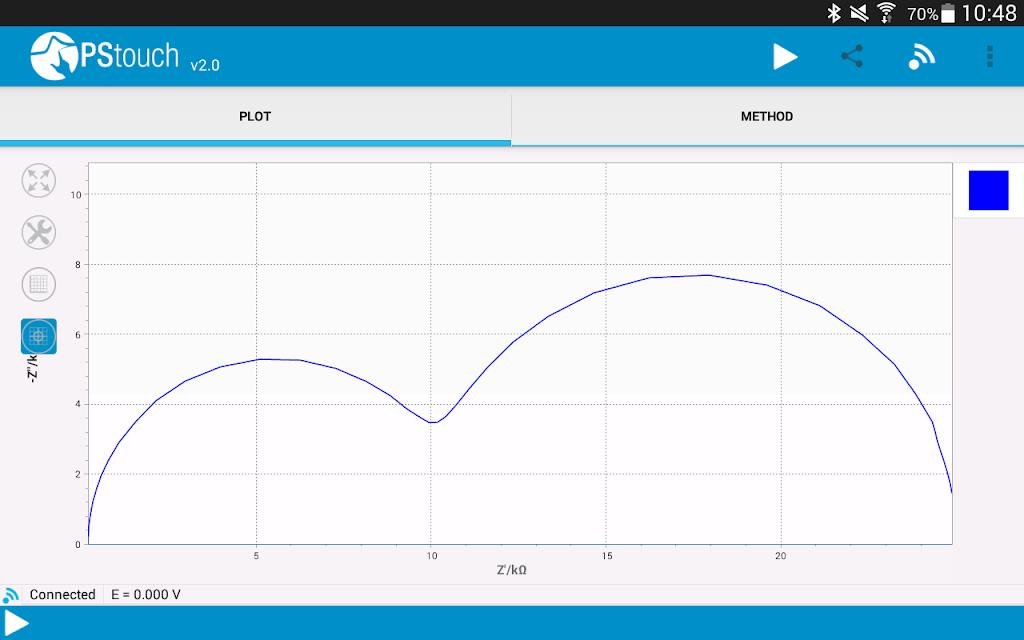Tap the bottom-left play button
Viewport: 1024px width, 640px height.
pos(16,623)
